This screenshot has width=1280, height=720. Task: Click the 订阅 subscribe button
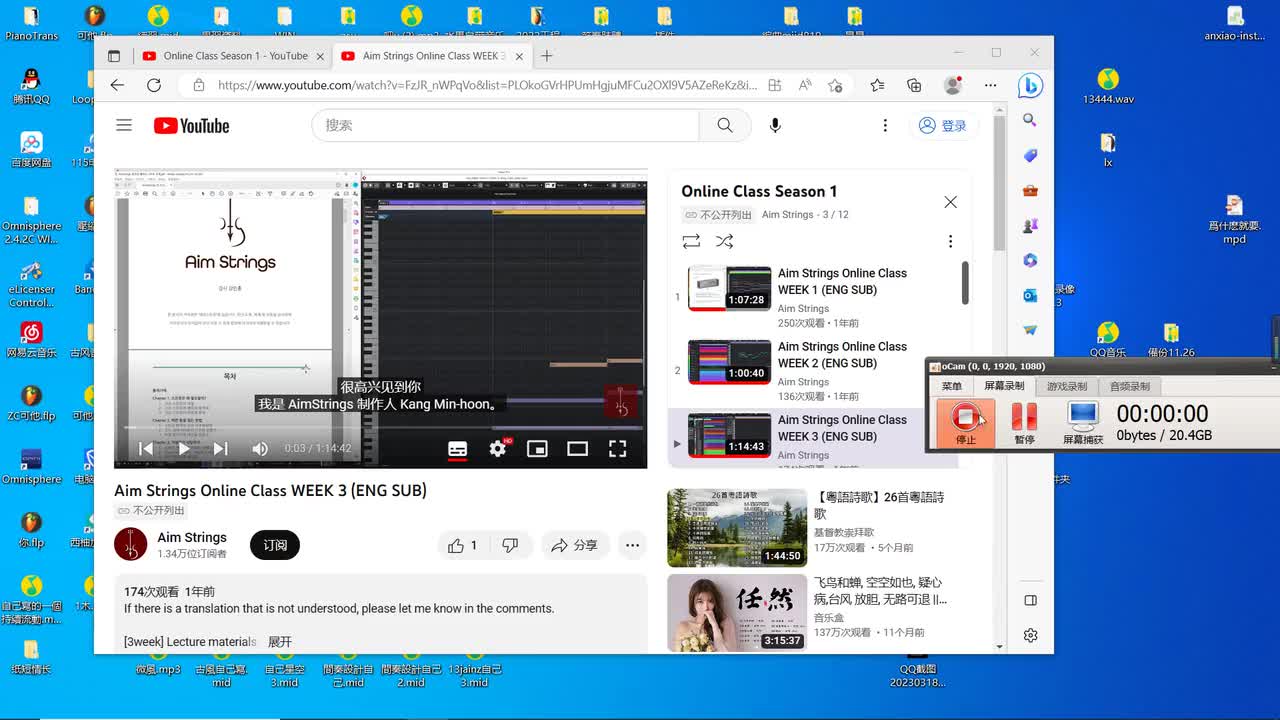click(275, 545)
